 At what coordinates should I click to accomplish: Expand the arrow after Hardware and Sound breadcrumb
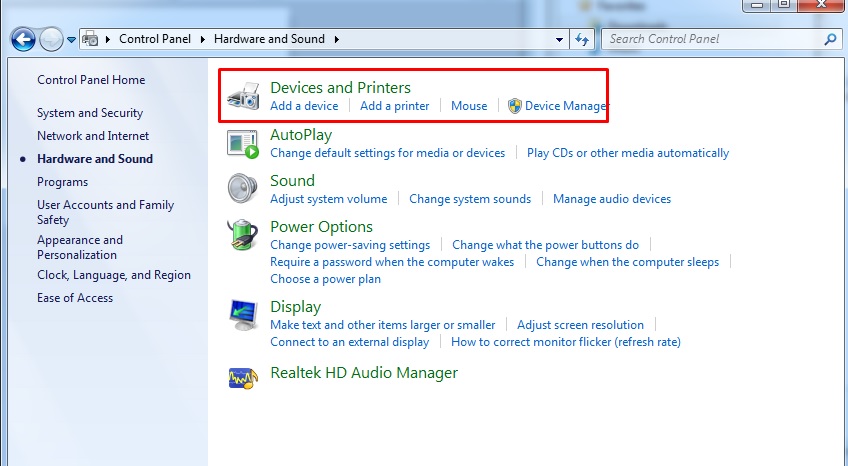pos(336,39)
